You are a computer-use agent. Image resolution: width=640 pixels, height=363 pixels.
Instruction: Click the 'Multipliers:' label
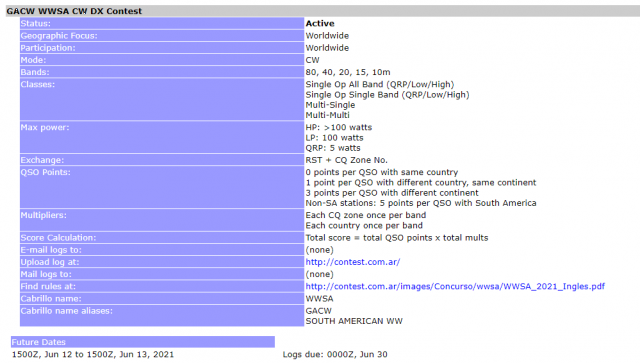click(44, 215)
